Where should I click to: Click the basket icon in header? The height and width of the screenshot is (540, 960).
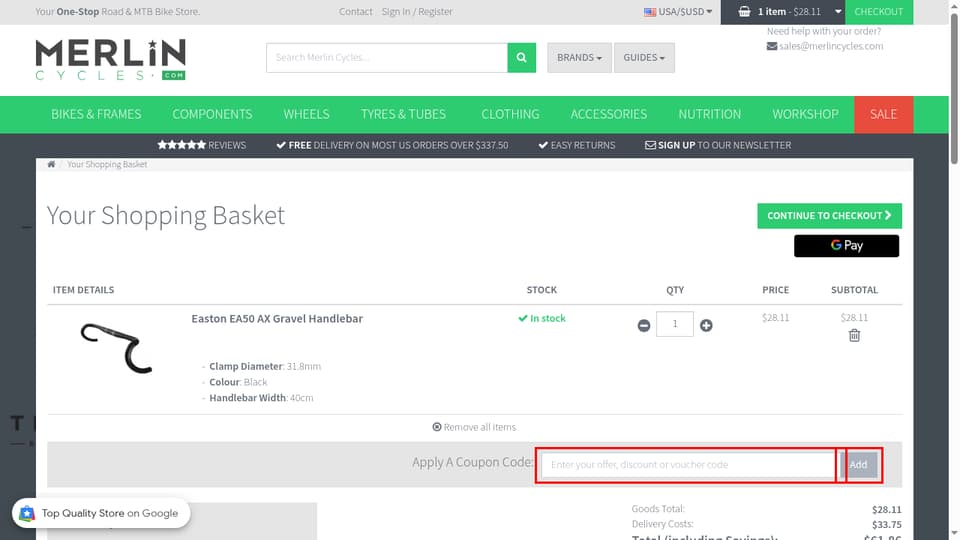click(x=744, y=12)
